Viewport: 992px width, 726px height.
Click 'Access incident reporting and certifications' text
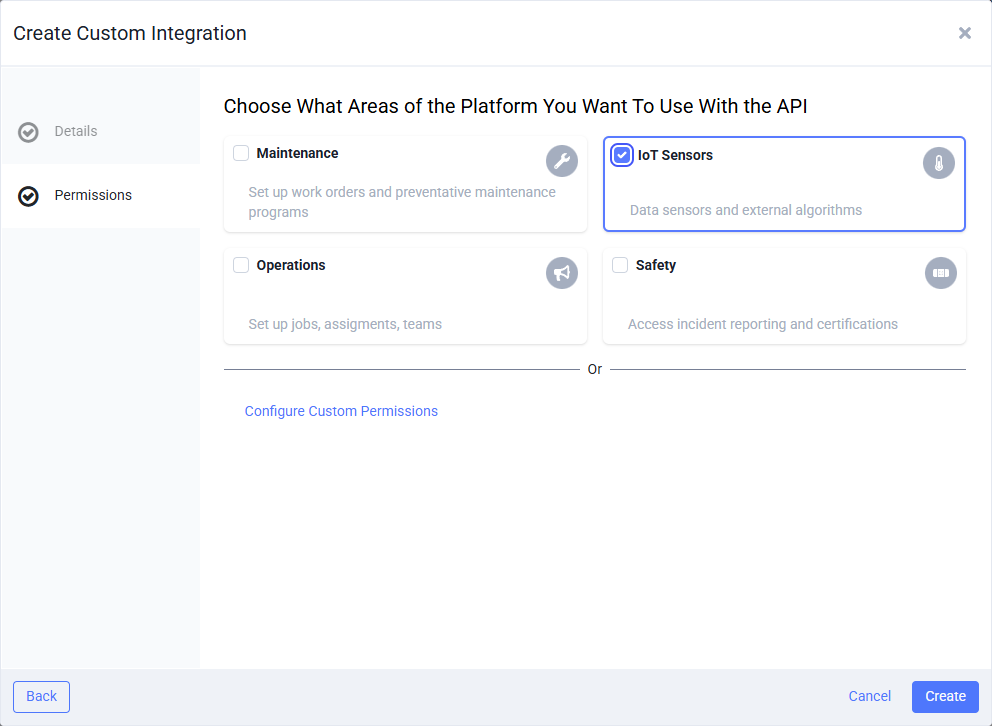click(762, 324)
